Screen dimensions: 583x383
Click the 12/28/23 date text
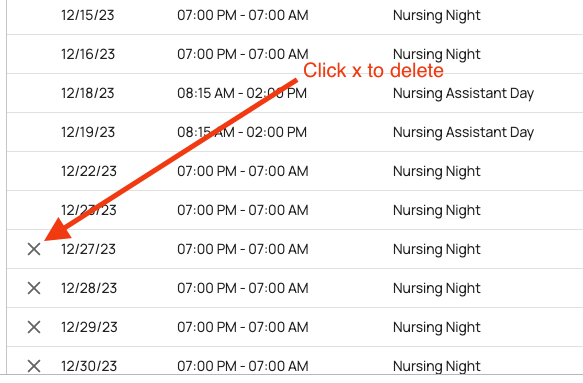tap(89, 288)
